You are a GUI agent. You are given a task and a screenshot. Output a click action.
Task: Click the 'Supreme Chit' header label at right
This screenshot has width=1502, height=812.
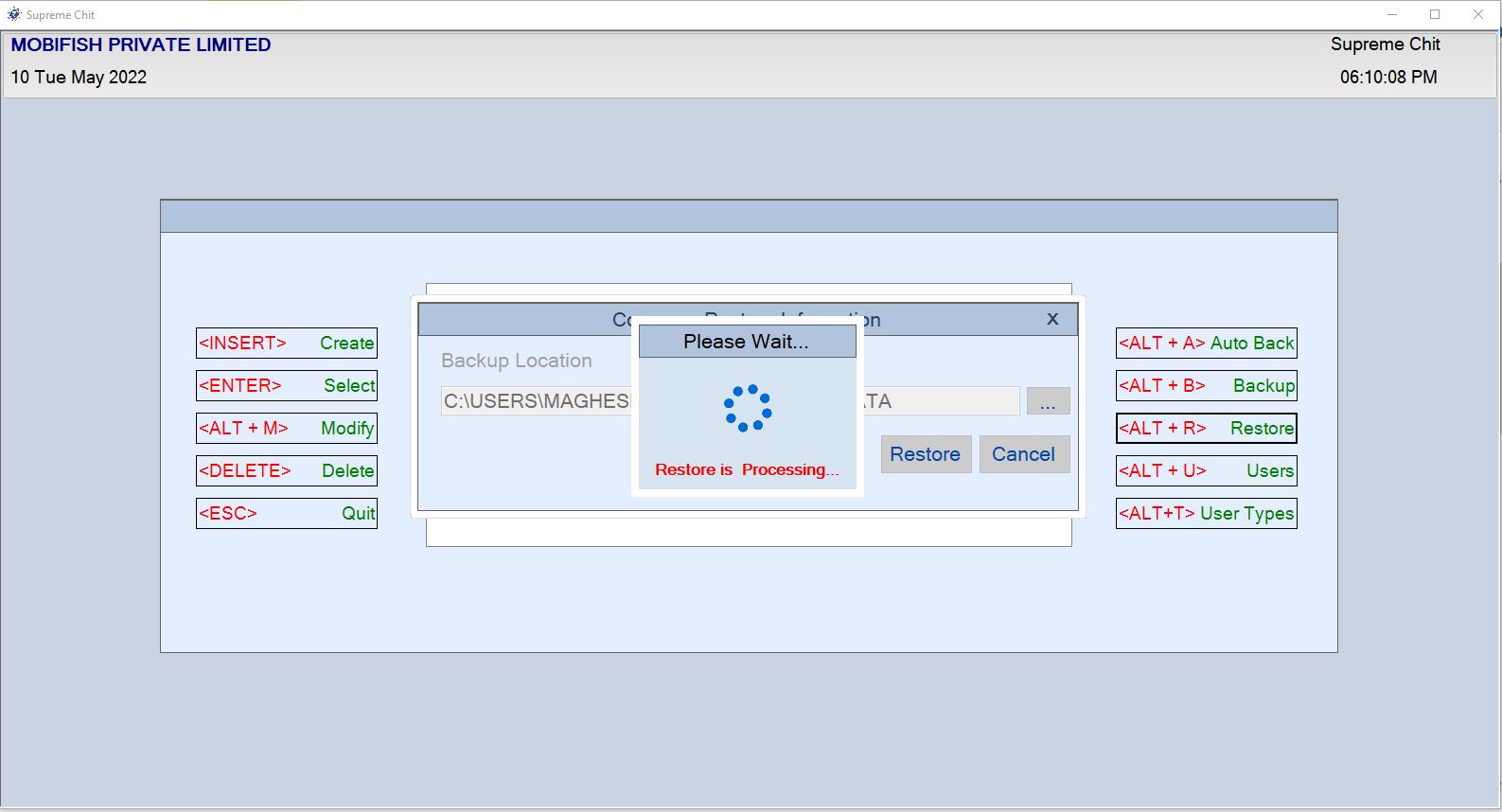[1386, 44]
